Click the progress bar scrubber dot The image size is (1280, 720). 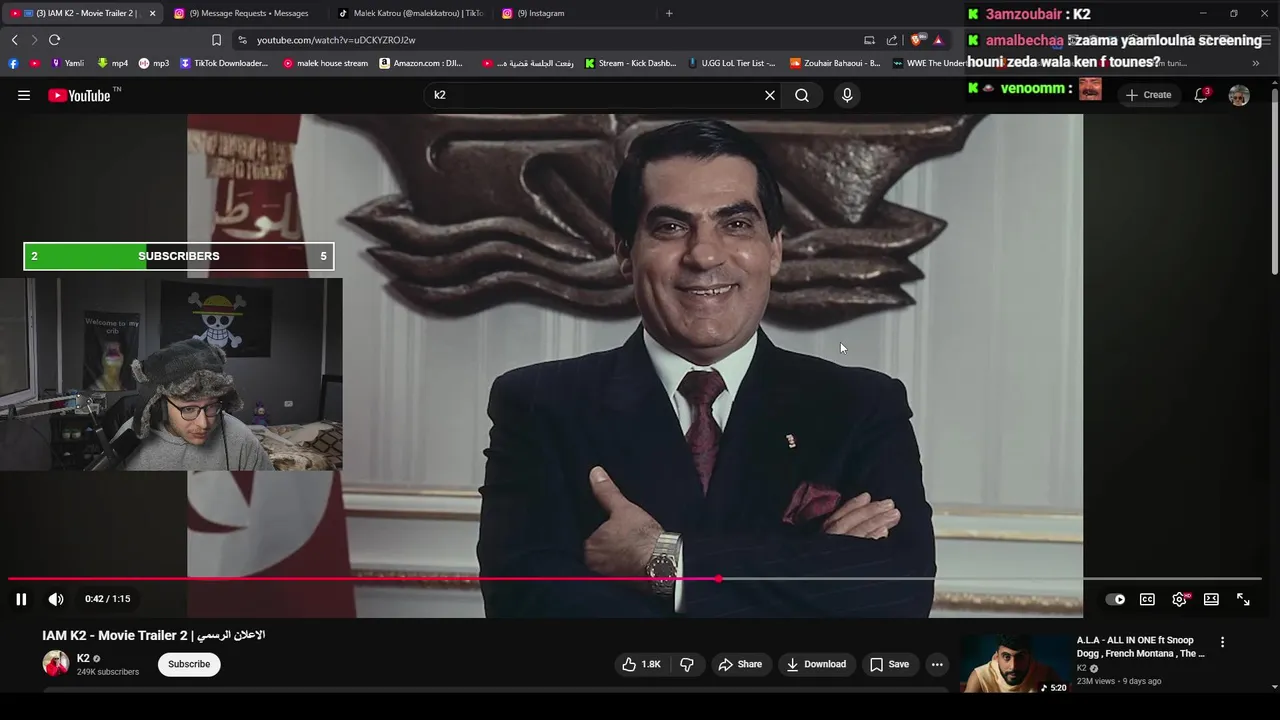coord(718,579)
